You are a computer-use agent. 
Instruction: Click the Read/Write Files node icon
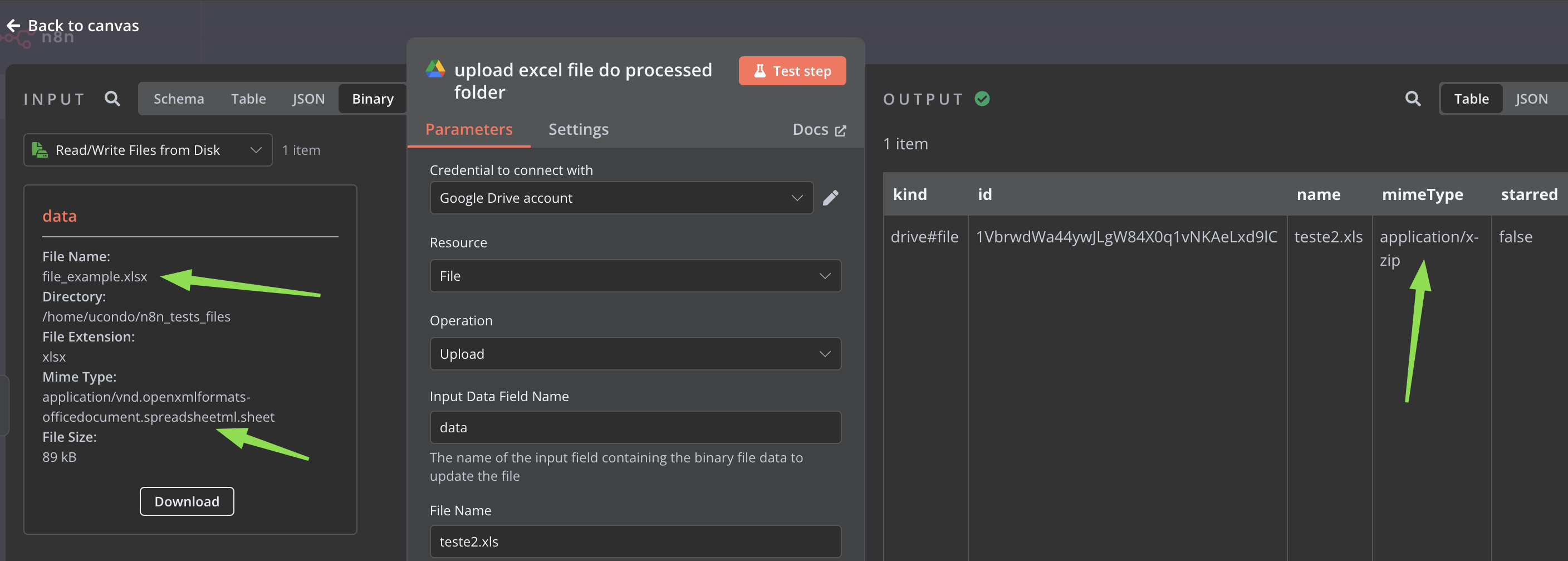[40, 150]
